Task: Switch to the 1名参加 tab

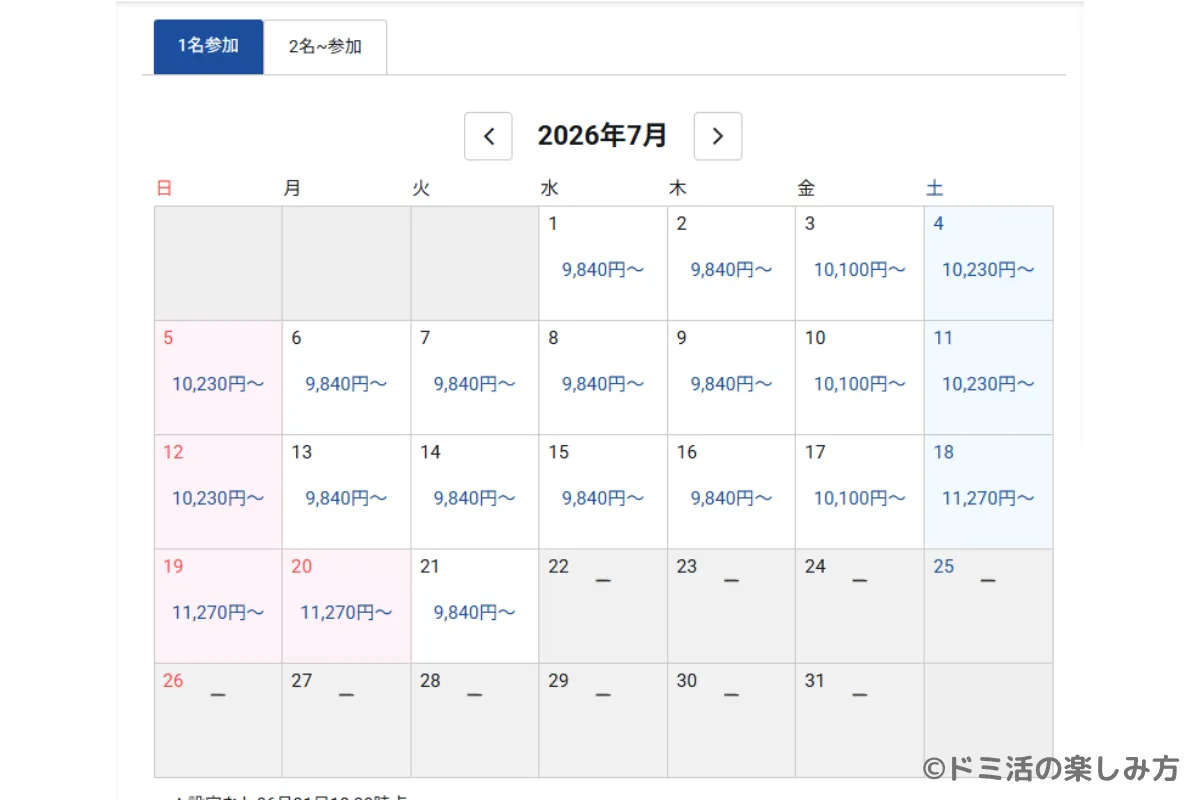Action: pyautogui.click(x=208, y=46)
